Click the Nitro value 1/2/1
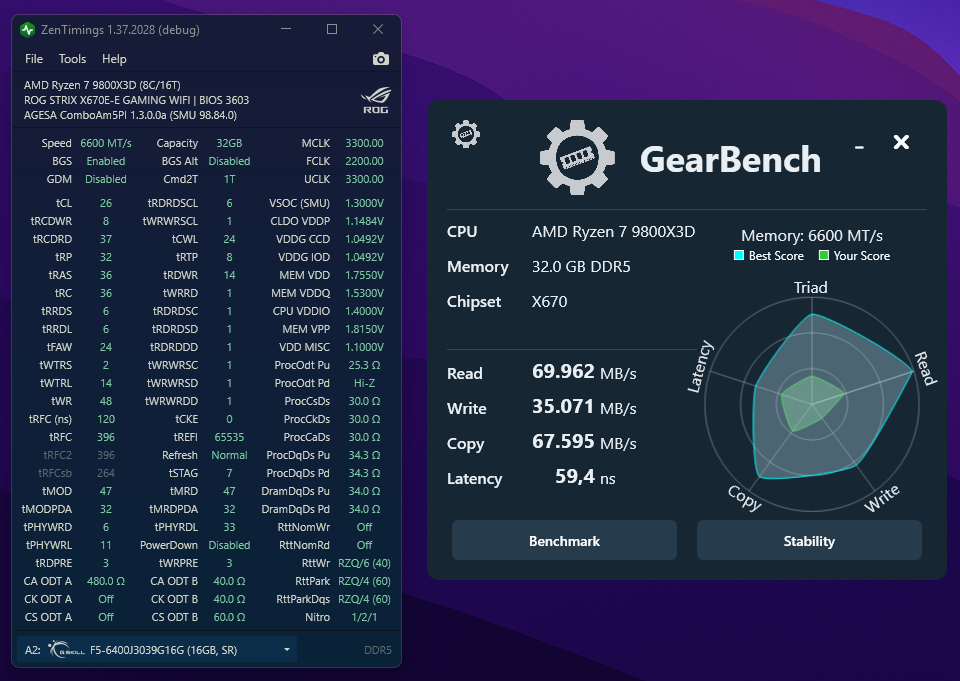The width and height of the screenshot is (960, 681). (364, 617)
